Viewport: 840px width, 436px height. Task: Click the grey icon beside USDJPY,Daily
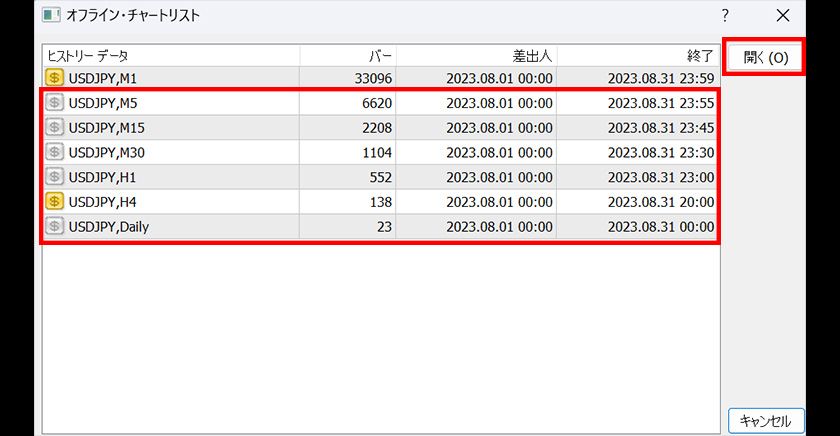click(x=55, y=227)
